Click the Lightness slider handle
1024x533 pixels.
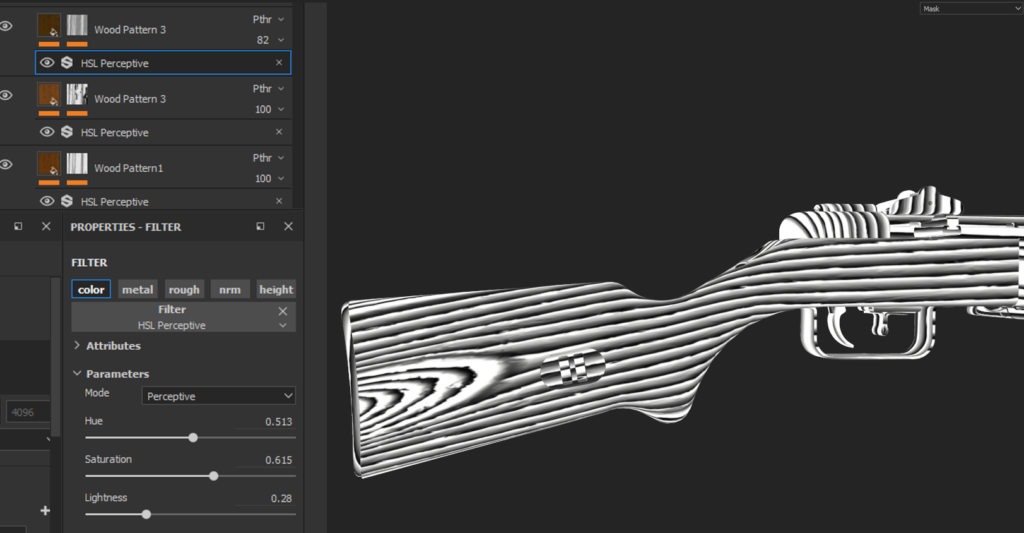[146, 515]
